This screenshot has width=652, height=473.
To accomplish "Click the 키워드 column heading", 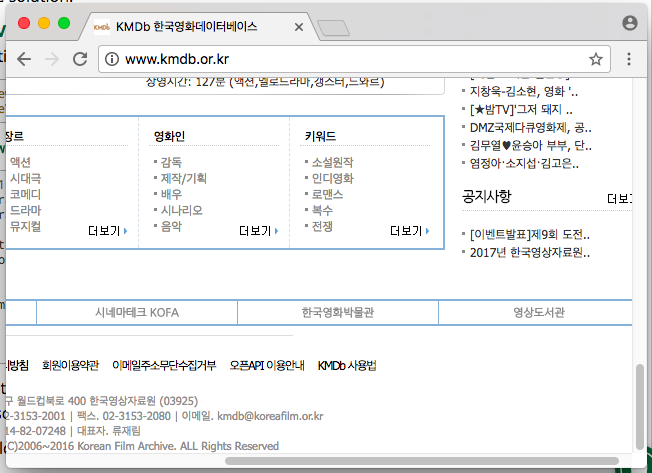I will 320,136.
